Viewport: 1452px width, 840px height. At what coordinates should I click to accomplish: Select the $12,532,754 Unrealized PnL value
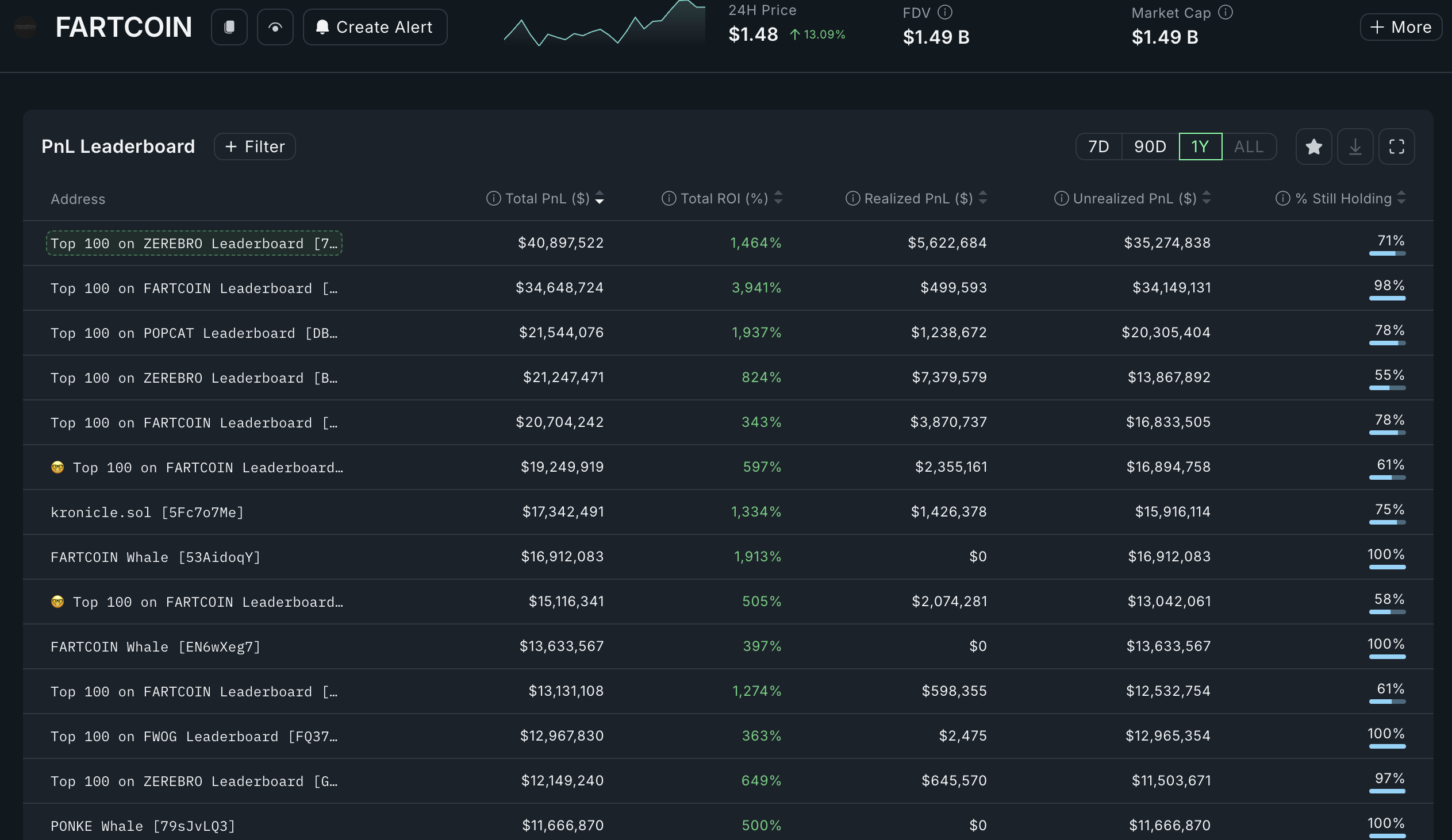(x=1169, y=691)
